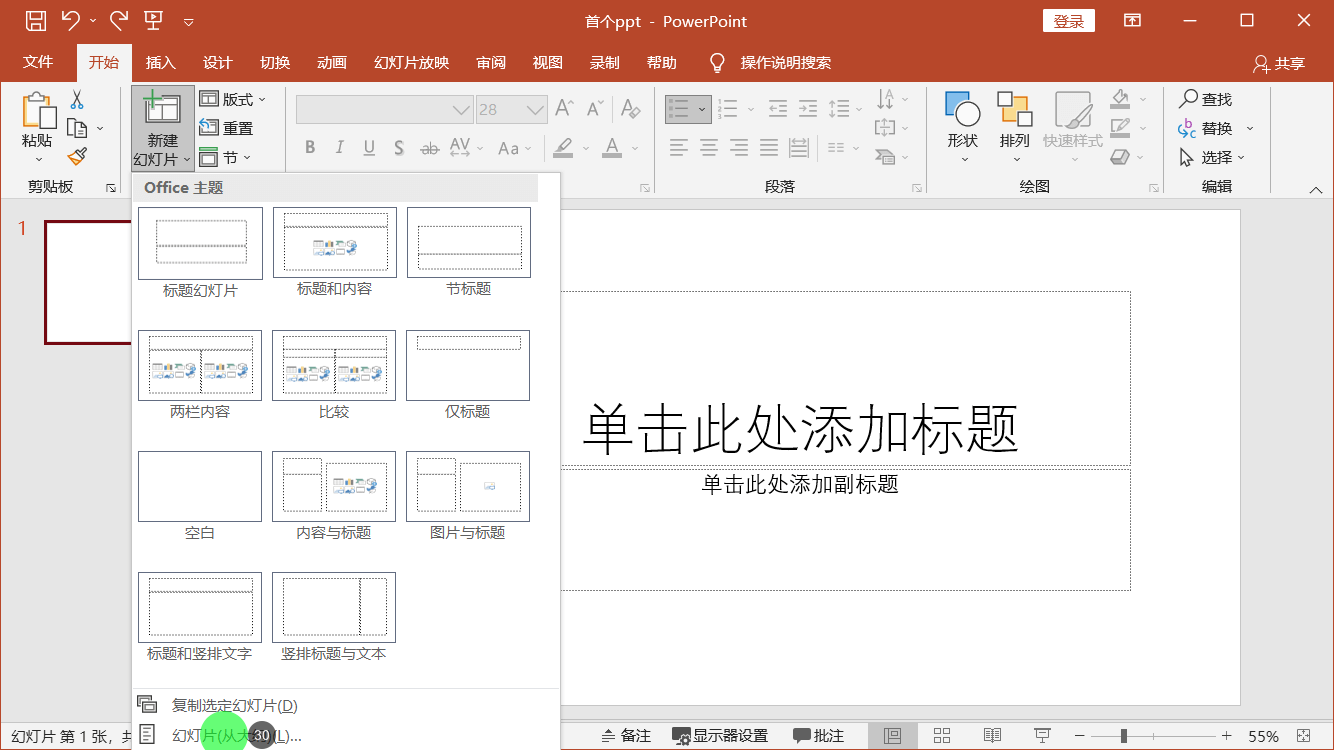Decrease list indent level icon
This screenshot has width=1334, height=750.
point(778,109)
